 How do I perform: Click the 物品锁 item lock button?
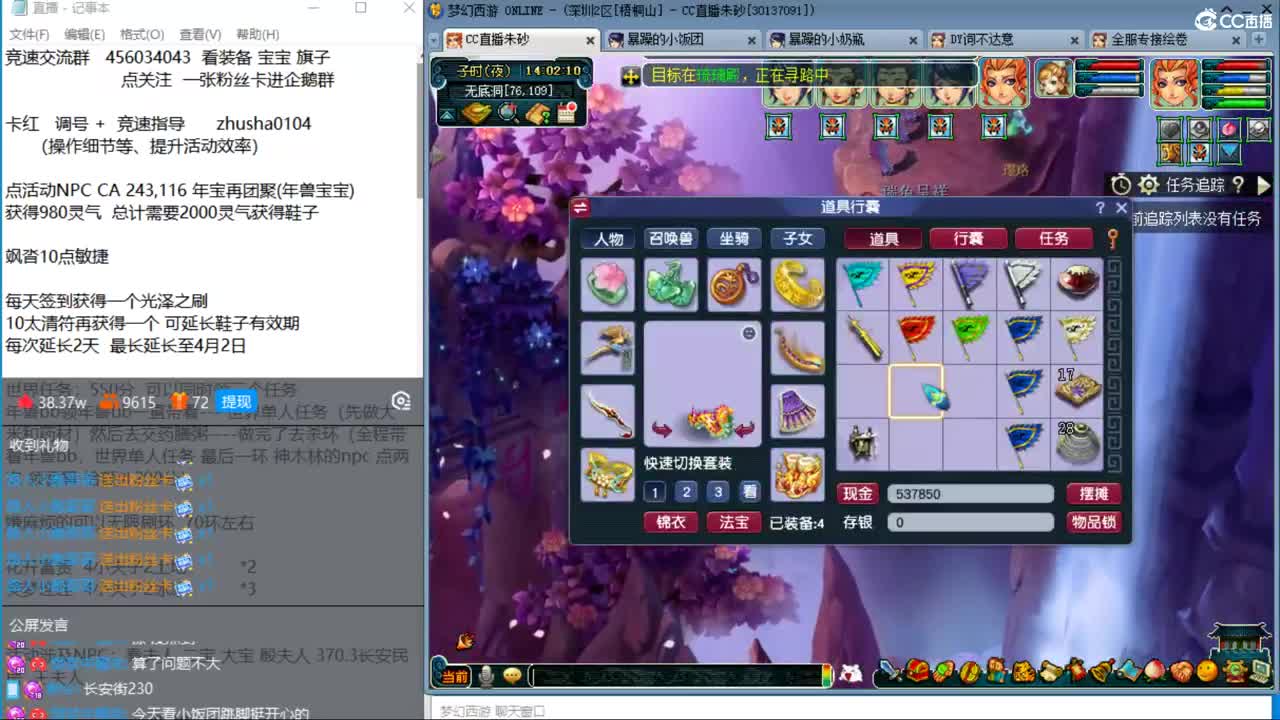1093,522
